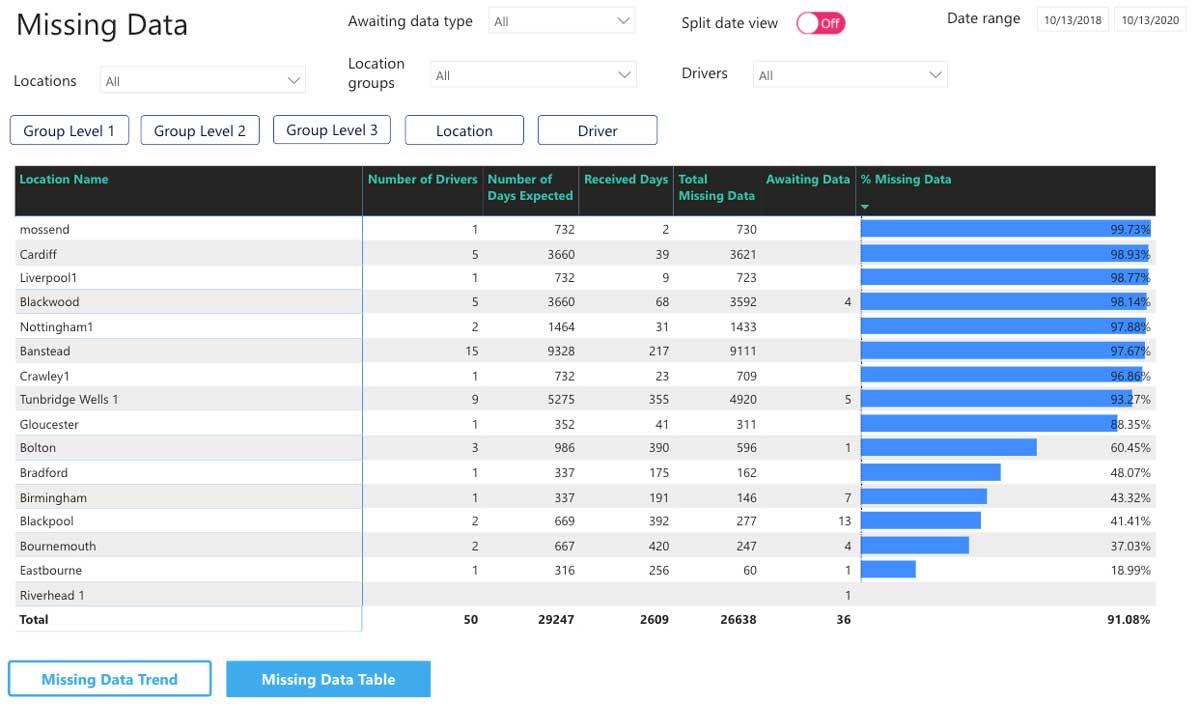Select the Cardiff location name
Screen dimensions: 1200x704
click(38, 254)
